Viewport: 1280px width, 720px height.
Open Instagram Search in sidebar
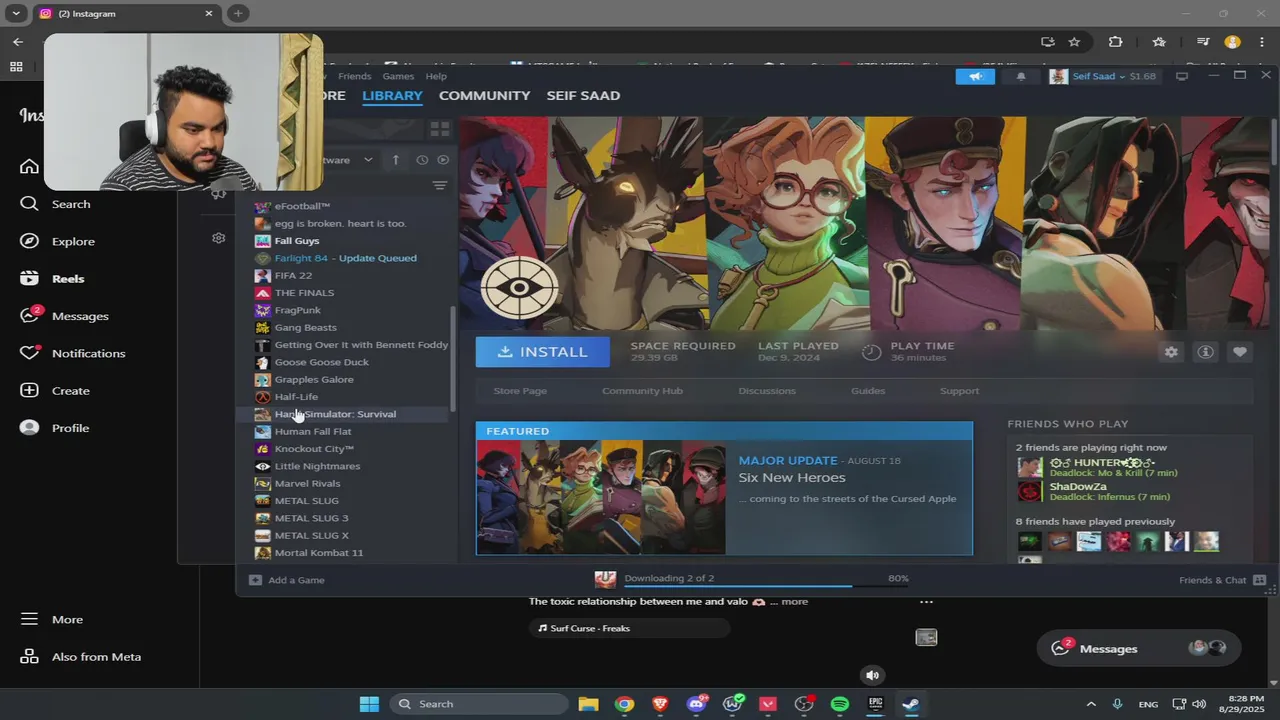pos(58,204)
